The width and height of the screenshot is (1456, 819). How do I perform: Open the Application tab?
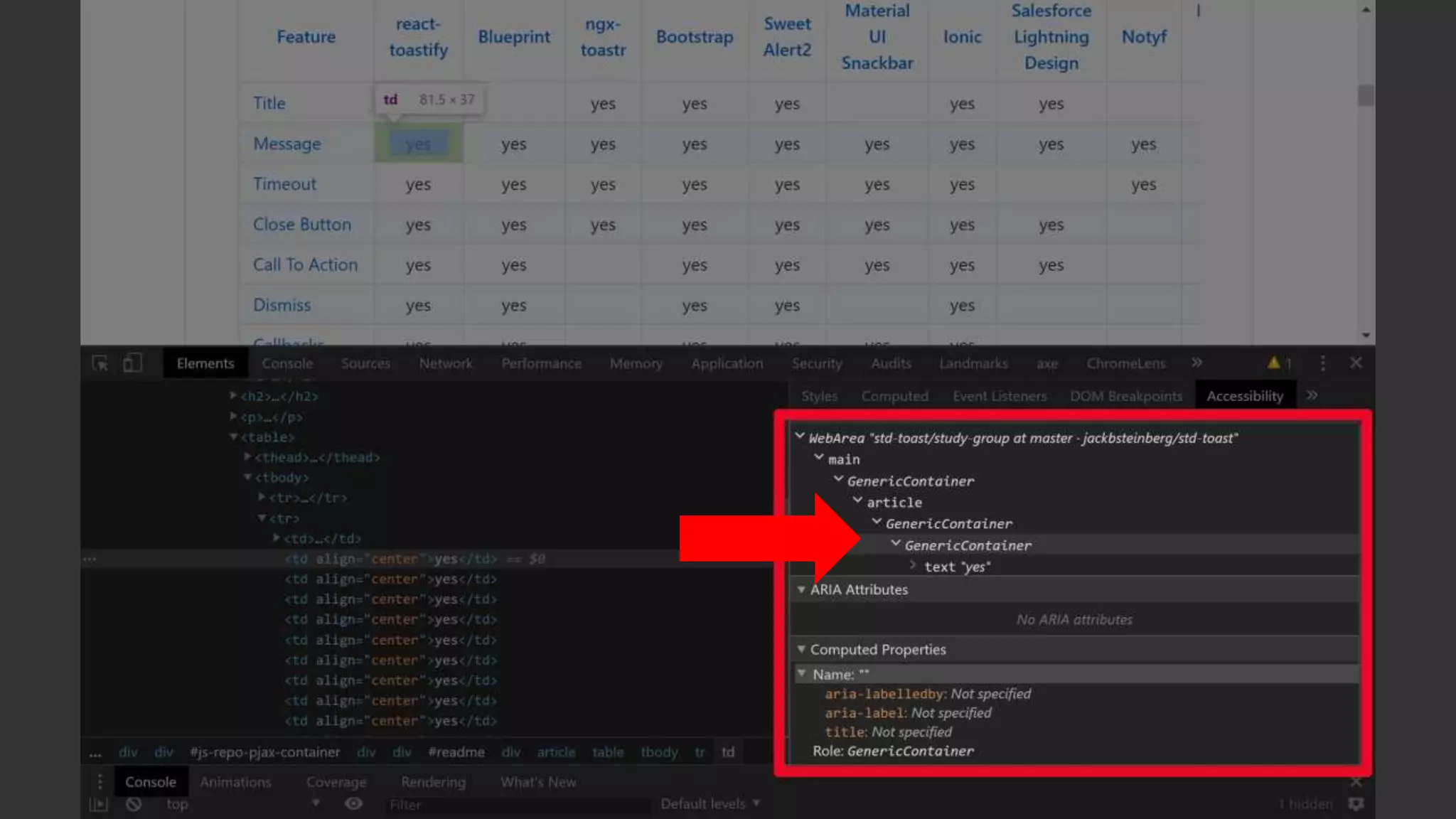[x=727, y=363]
